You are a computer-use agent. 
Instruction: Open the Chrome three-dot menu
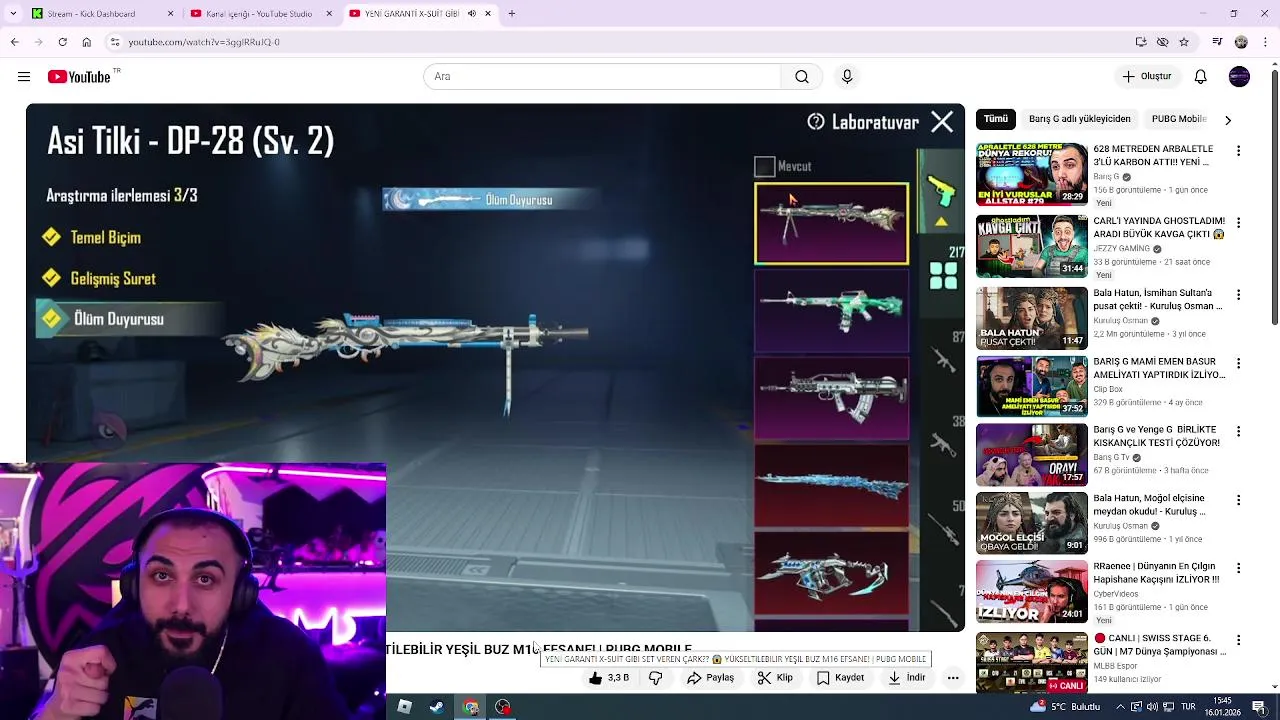(x=1266, y=42)
